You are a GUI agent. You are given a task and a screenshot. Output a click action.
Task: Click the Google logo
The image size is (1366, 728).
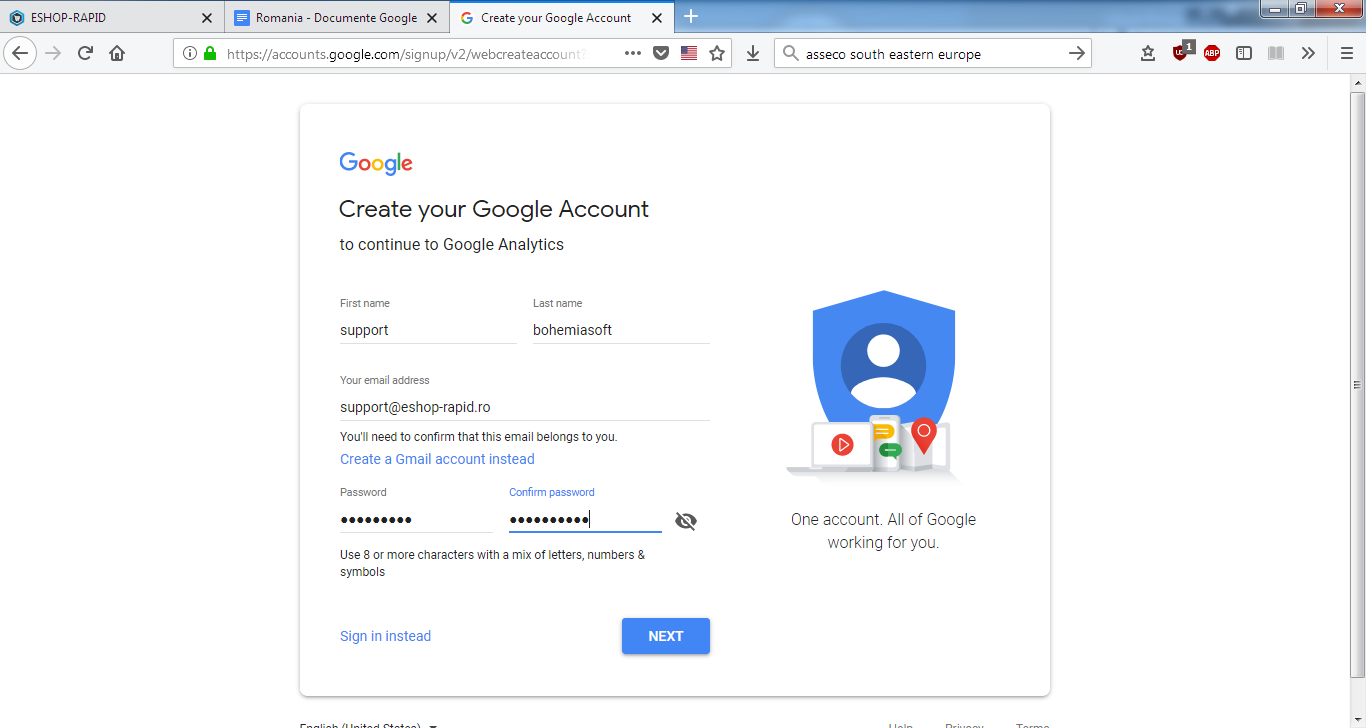tap(376, 163)
